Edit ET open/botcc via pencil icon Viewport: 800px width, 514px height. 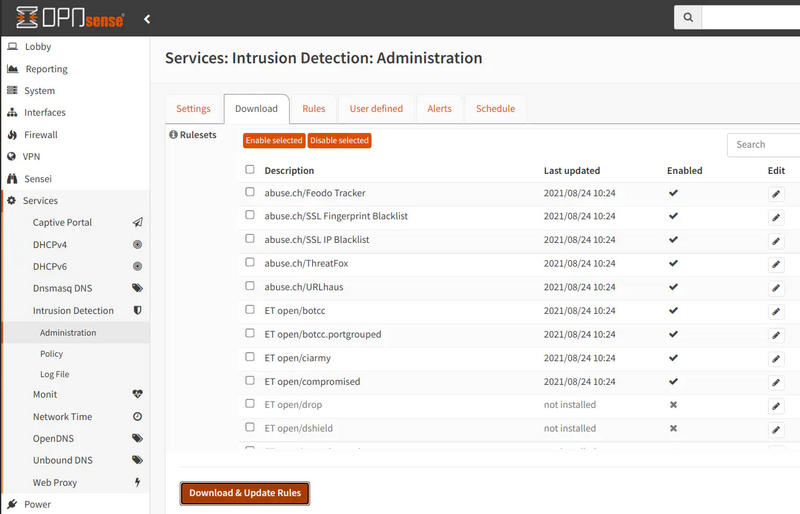click(776, 311)
